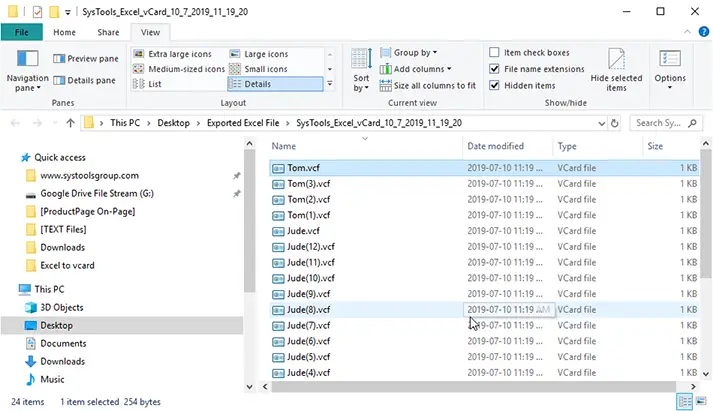Go back with the Back arrow
This screenshot has width=713, height=411.
click(15, 123)
